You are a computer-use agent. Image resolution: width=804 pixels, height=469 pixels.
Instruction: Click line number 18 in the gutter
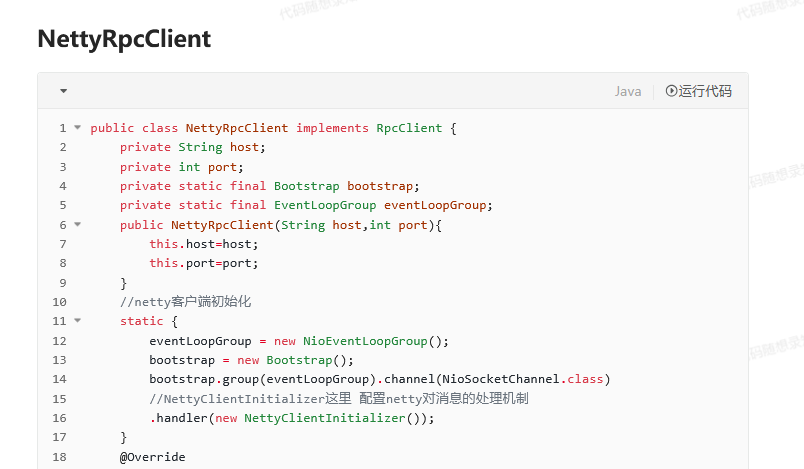(59, 457)
